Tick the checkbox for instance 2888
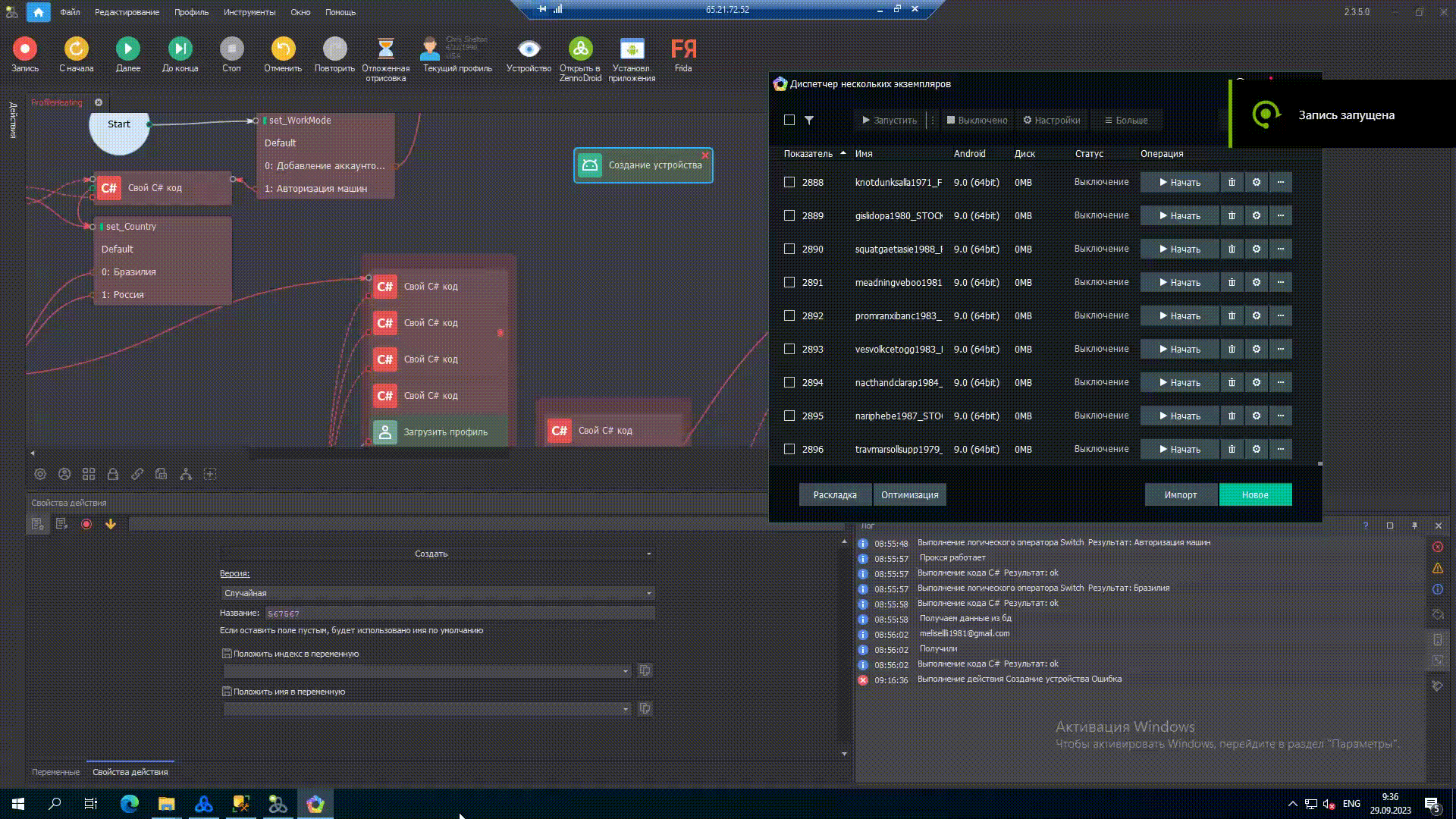The width and height of the screenshot is (1456, 819). 789,183
